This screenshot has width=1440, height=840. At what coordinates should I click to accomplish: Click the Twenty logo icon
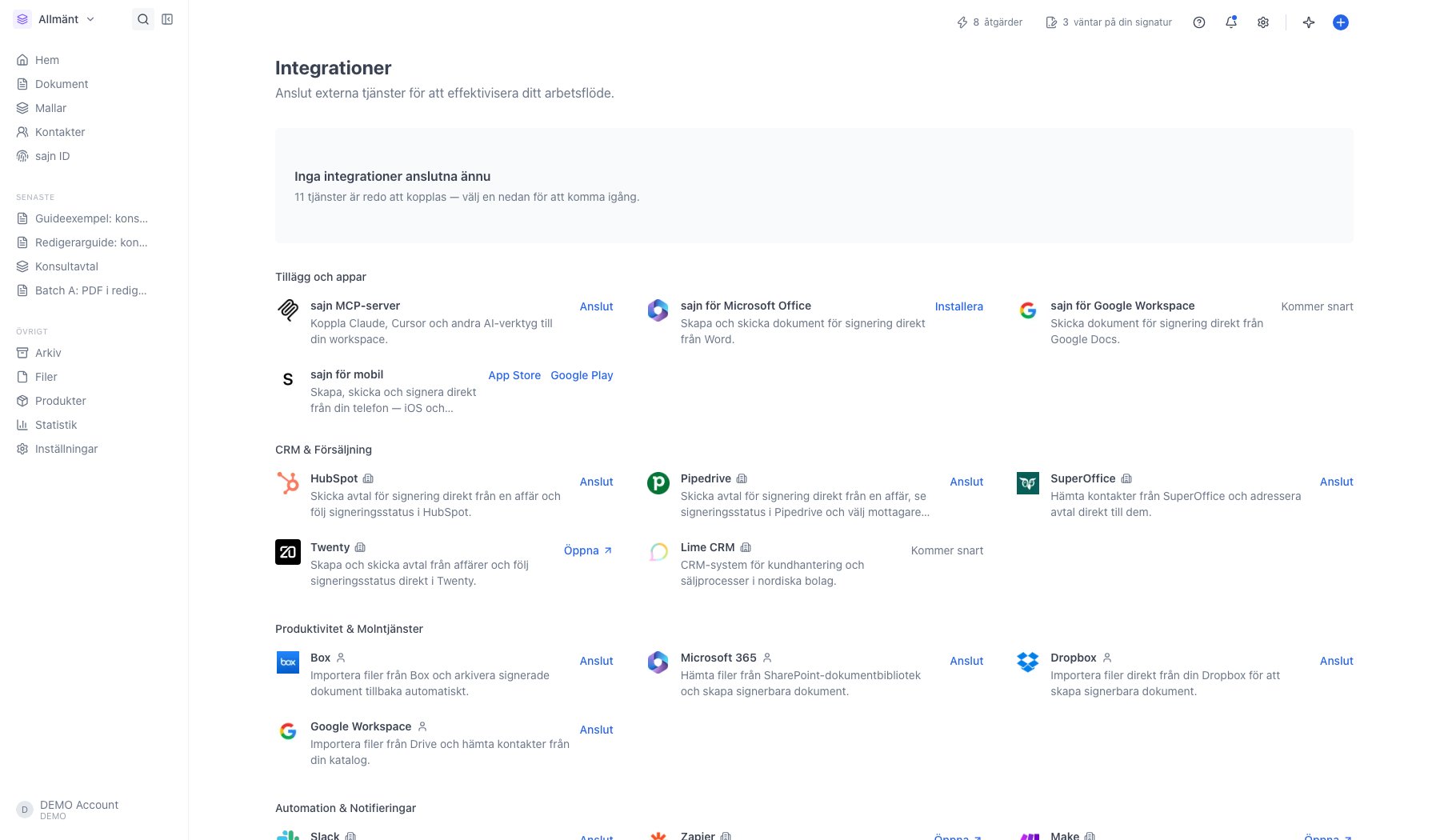coord(288,552)
